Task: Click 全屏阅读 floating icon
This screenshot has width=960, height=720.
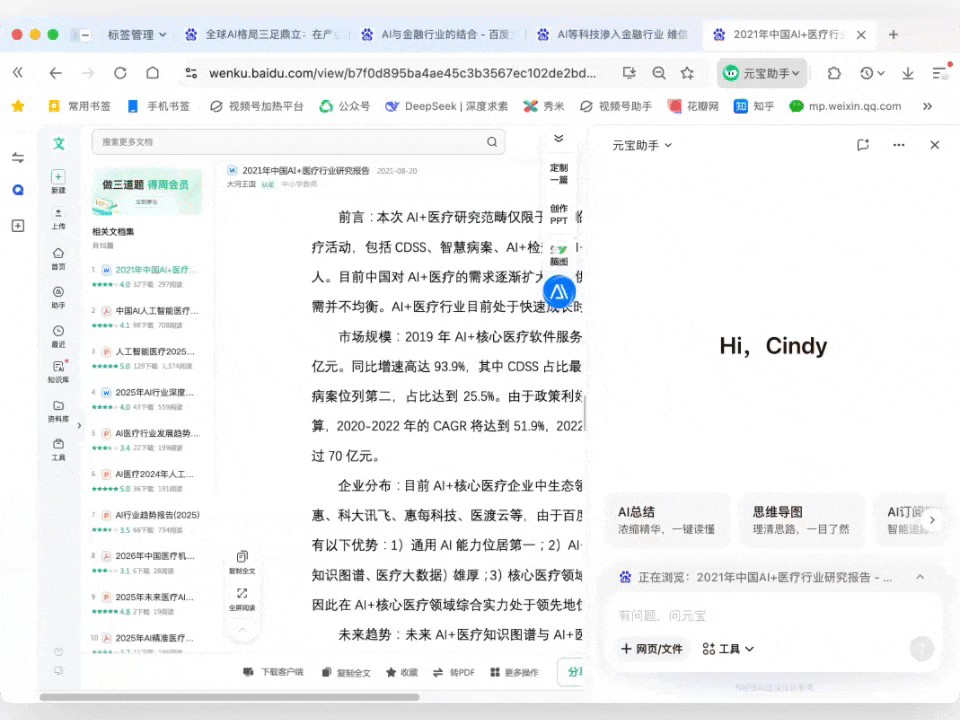Action: [242, 599]
